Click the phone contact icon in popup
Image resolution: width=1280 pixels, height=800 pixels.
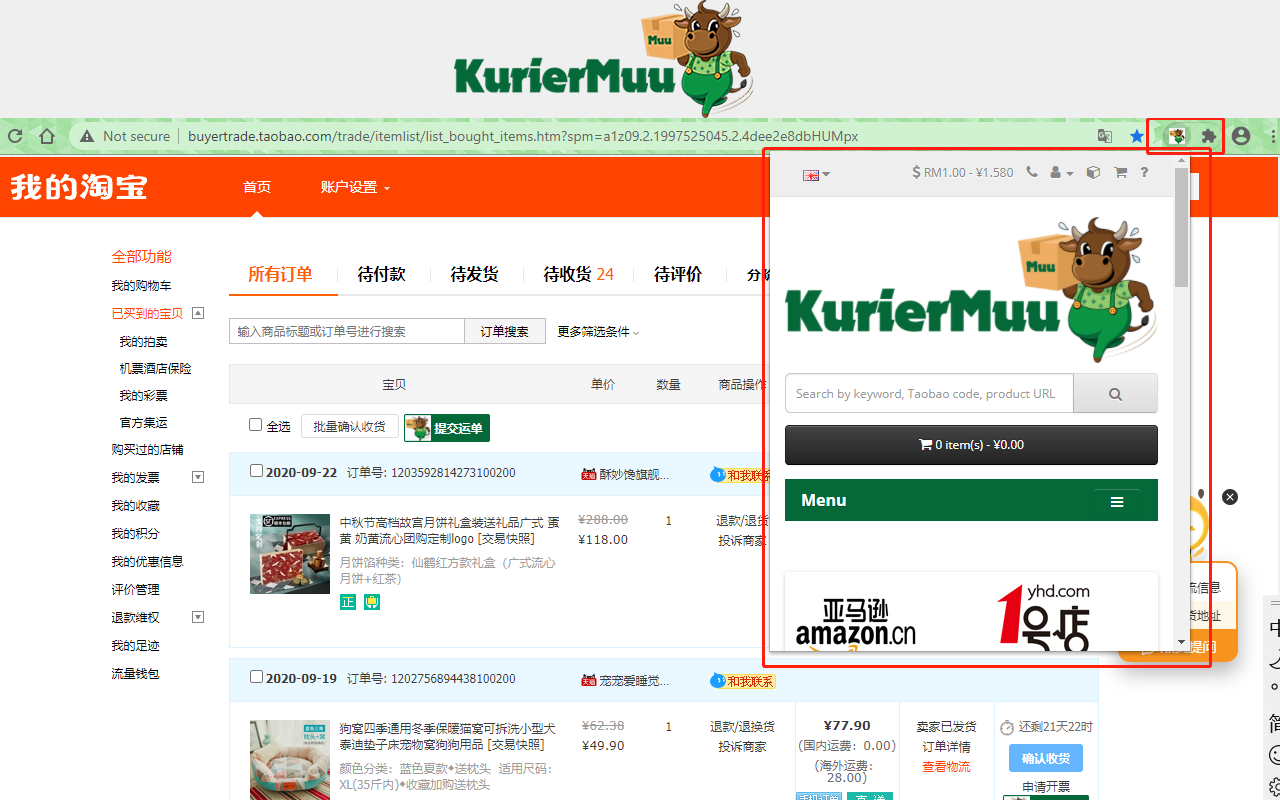pos(1032,172)
